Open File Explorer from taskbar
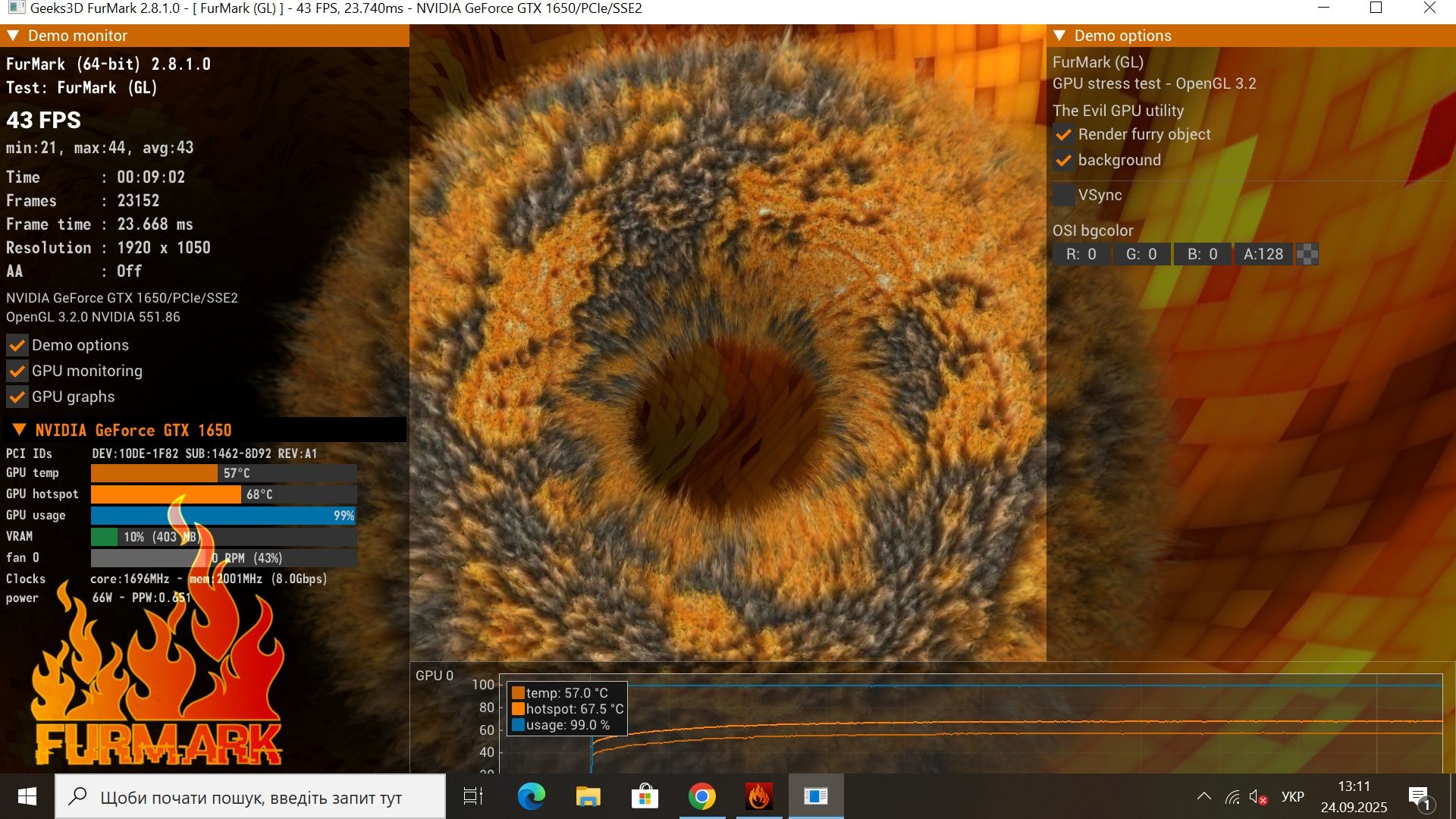 pyautogui.click(x=588, y=796)
